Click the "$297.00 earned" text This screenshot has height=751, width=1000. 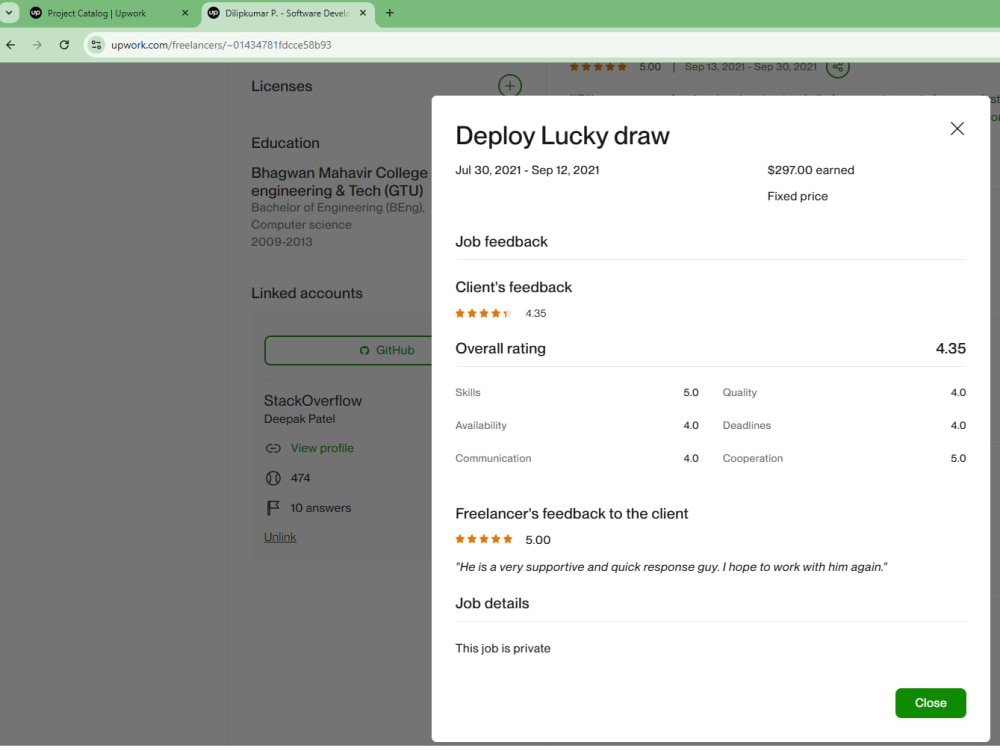pyautogui.click(x=811, y=170)
